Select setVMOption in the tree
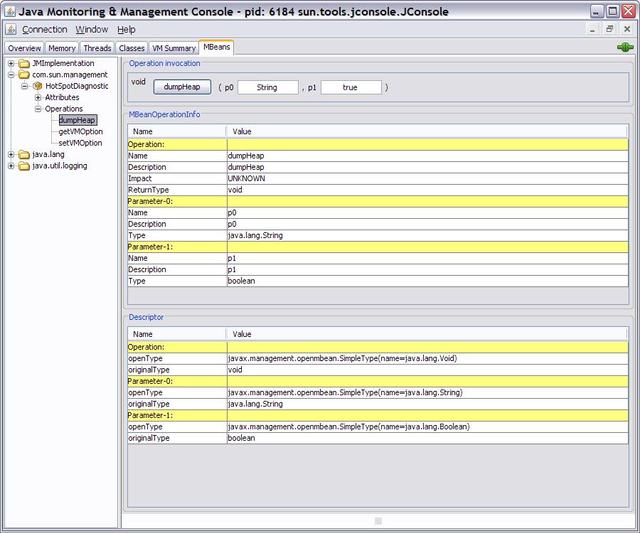 (x=80, y=143)
